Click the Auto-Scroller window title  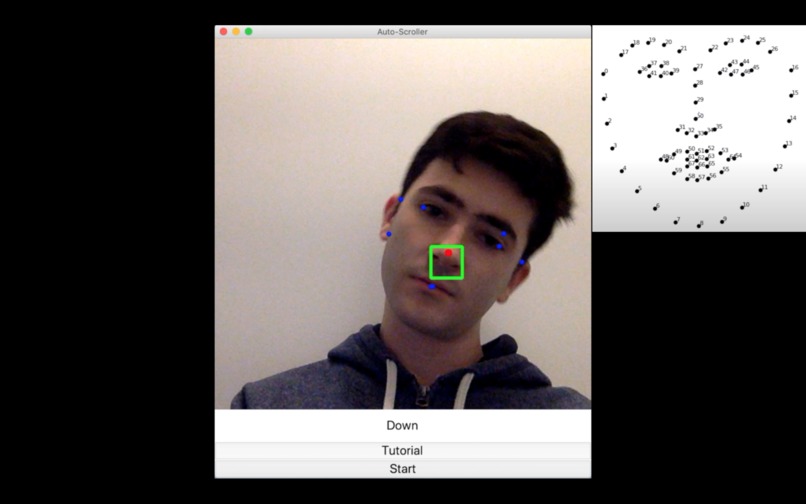point(402,31)
